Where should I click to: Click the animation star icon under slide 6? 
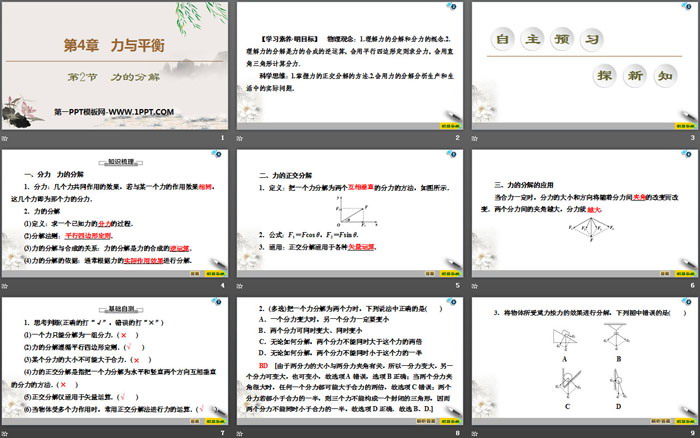pyautogui.click(x=475, y=286)
